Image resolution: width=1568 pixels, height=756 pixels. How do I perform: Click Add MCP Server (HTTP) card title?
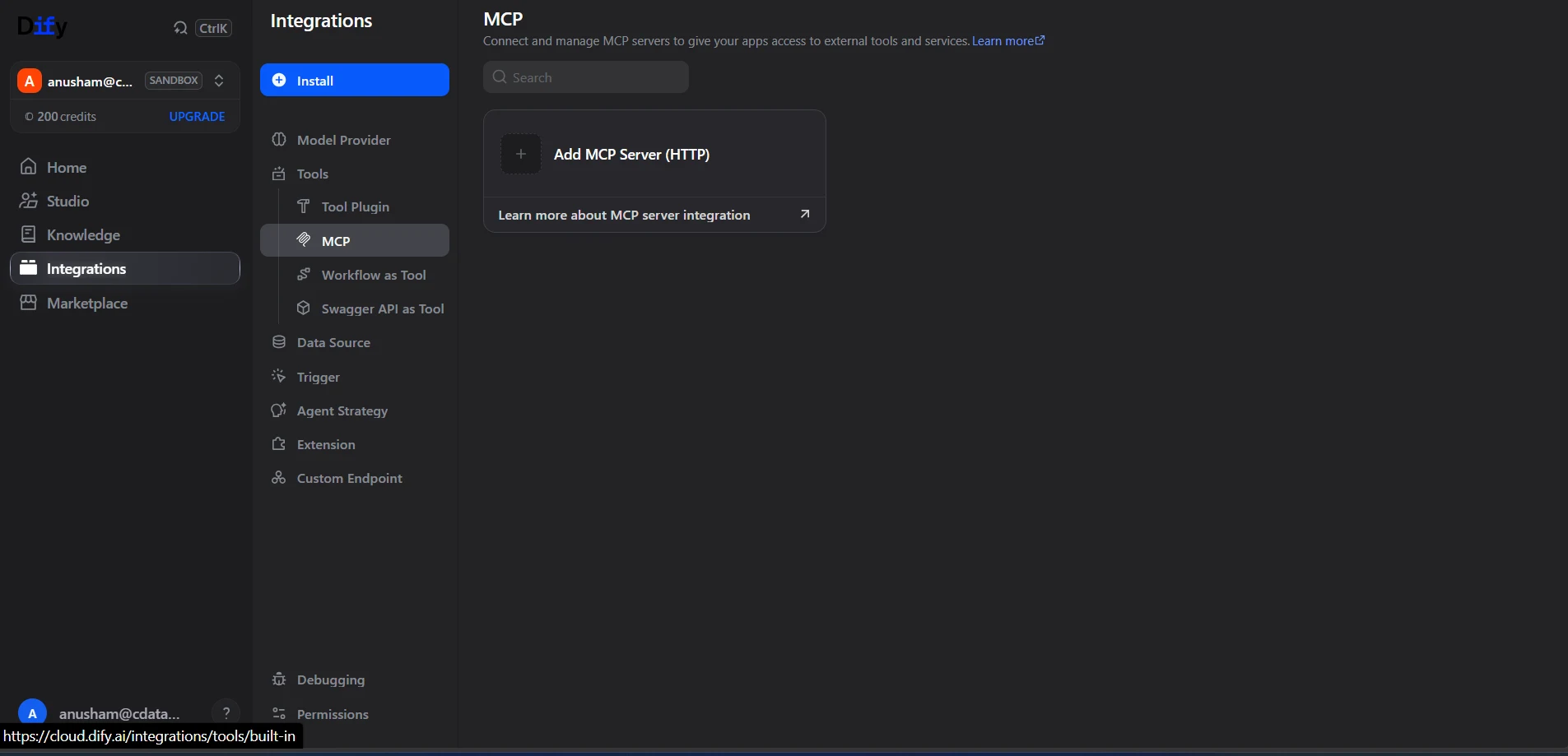(x=631, y=154)
